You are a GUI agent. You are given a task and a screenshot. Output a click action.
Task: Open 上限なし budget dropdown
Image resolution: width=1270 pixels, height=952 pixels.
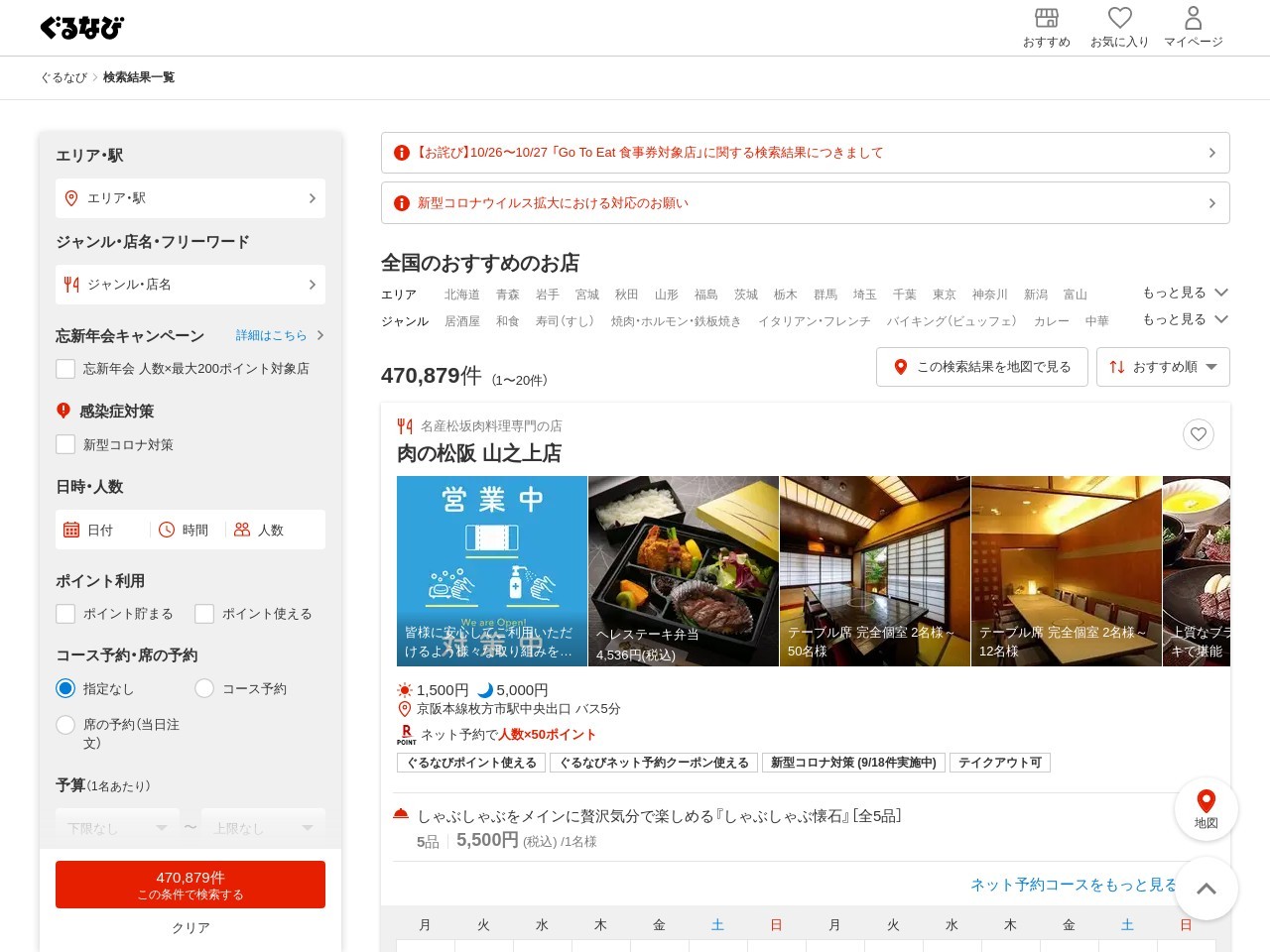[263, 828]
